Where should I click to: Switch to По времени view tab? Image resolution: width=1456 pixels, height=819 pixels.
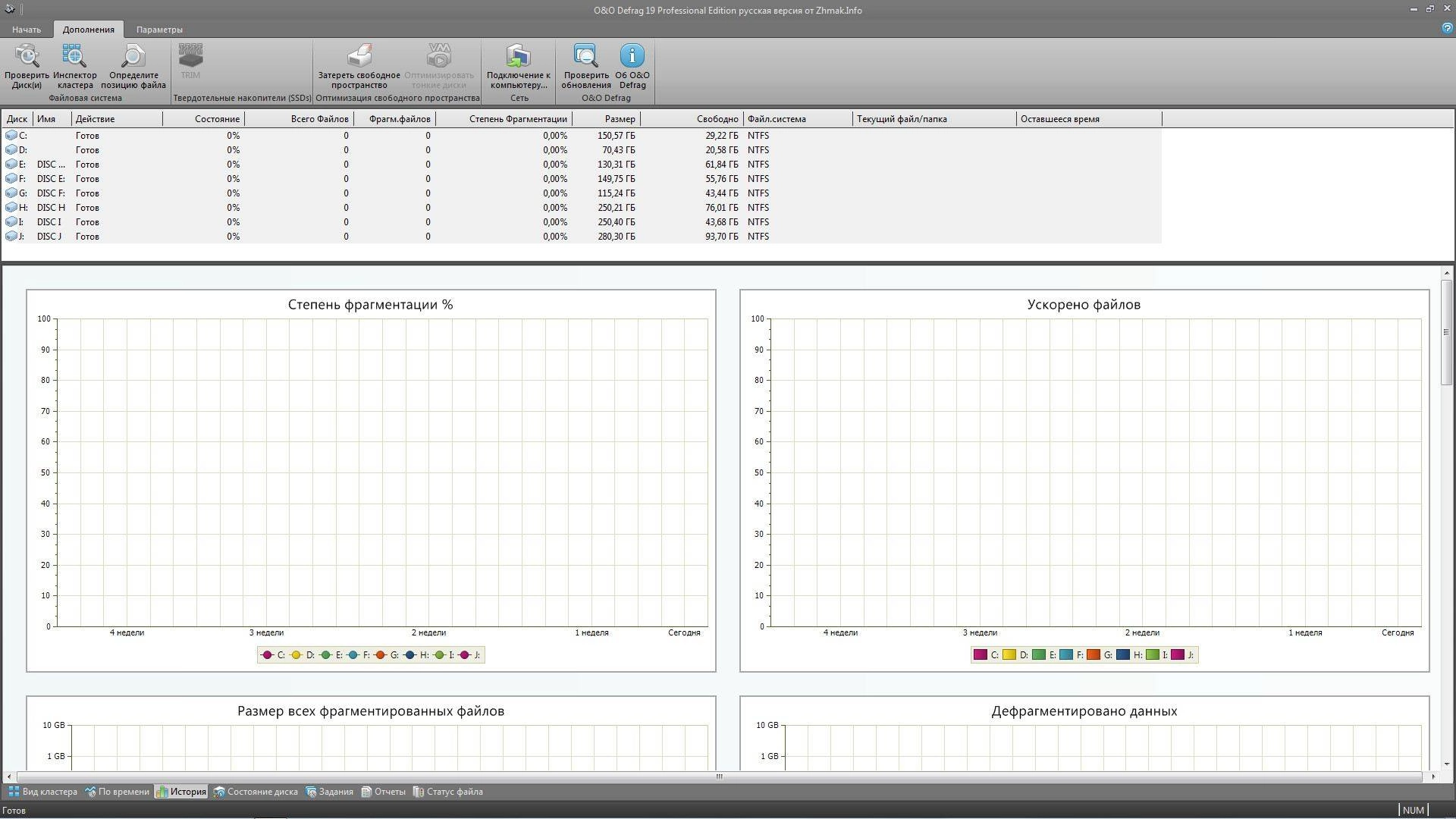coord(117,792)
